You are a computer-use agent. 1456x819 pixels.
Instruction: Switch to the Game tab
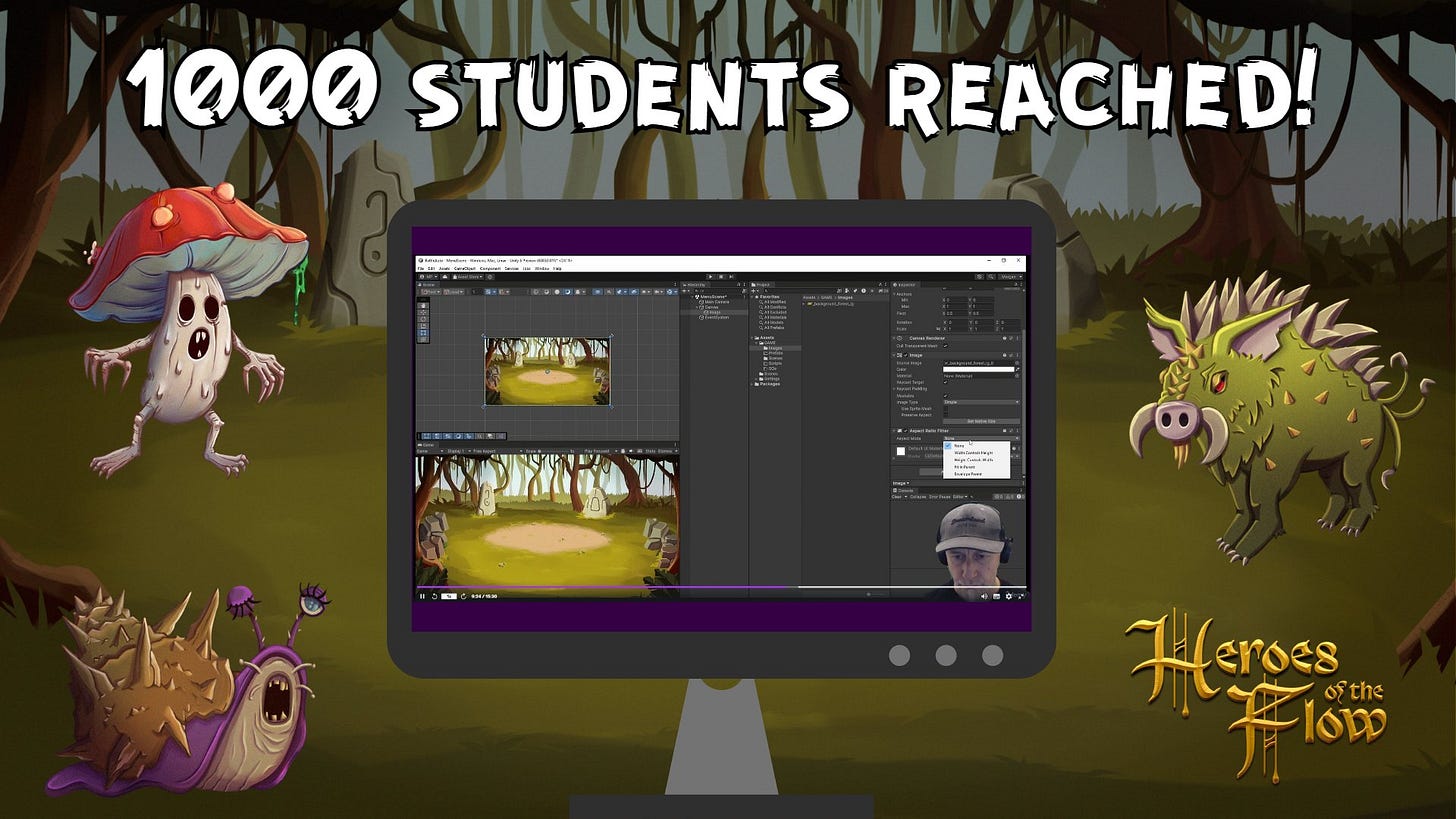tap(426, 445)
